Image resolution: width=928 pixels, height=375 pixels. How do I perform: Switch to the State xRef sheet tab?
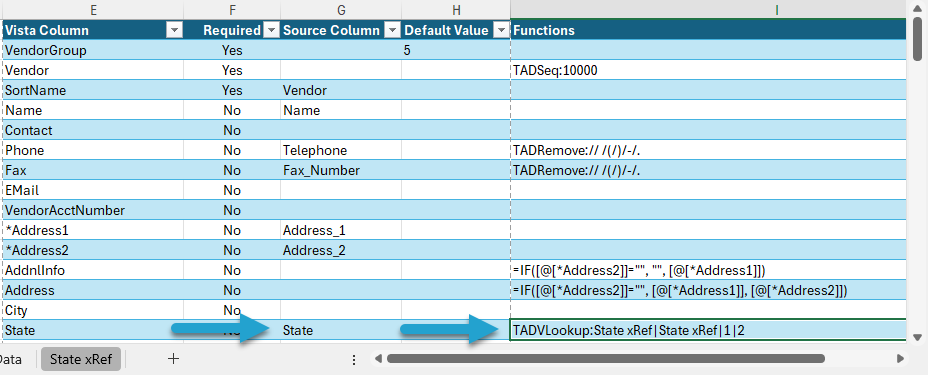click(x=81, y=359)
